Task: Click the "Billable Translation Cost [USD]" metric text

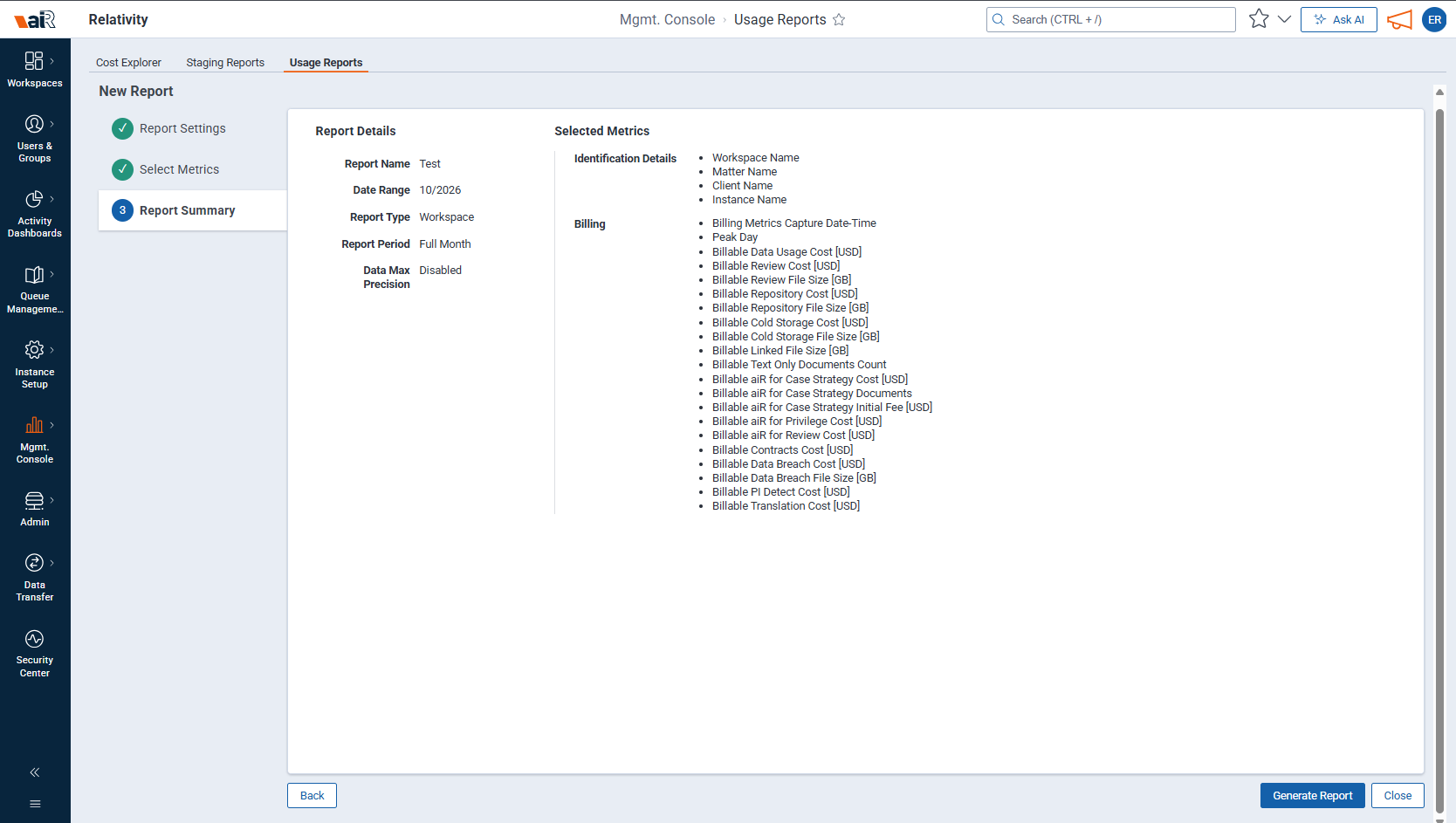Action: (x=786, y=506)
